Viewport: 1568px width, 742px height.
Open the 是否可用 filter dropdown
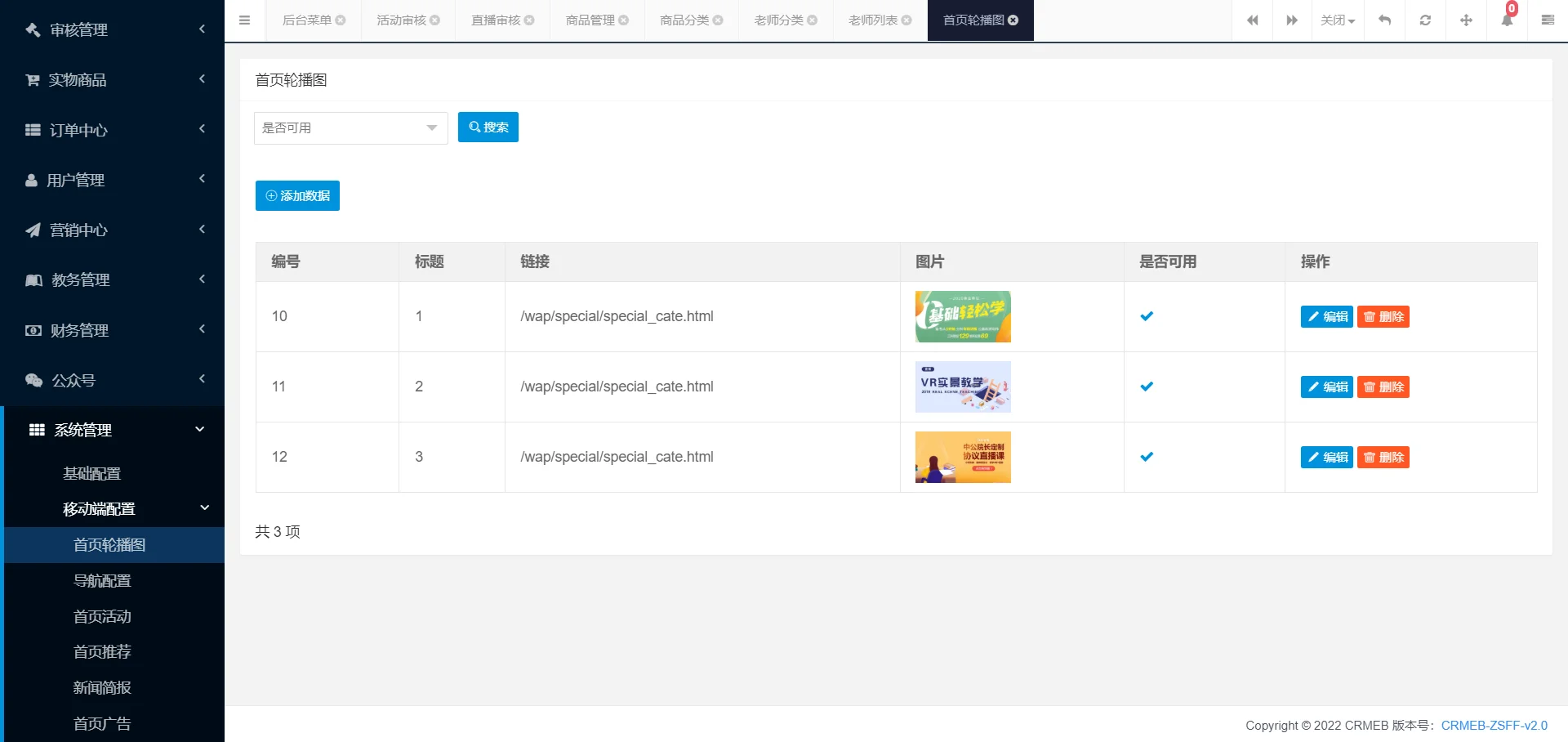point(350,128)
